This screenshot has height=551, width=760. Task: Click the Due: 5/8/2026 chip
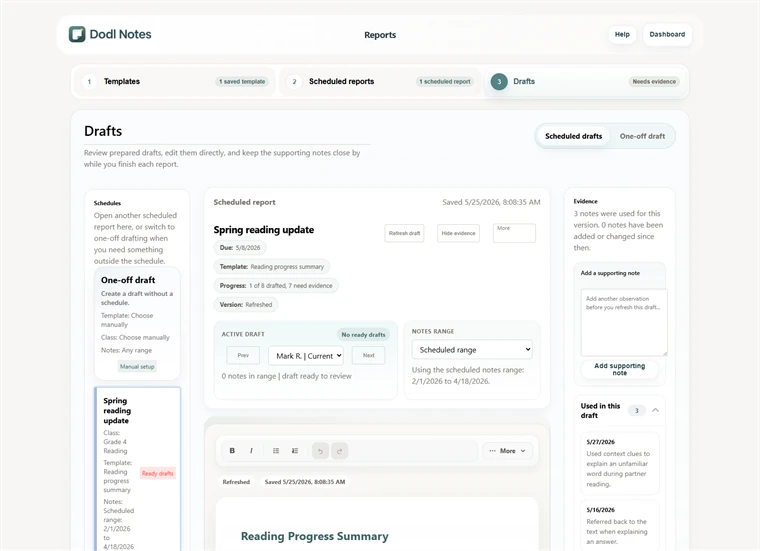click(x=240, y=248)
